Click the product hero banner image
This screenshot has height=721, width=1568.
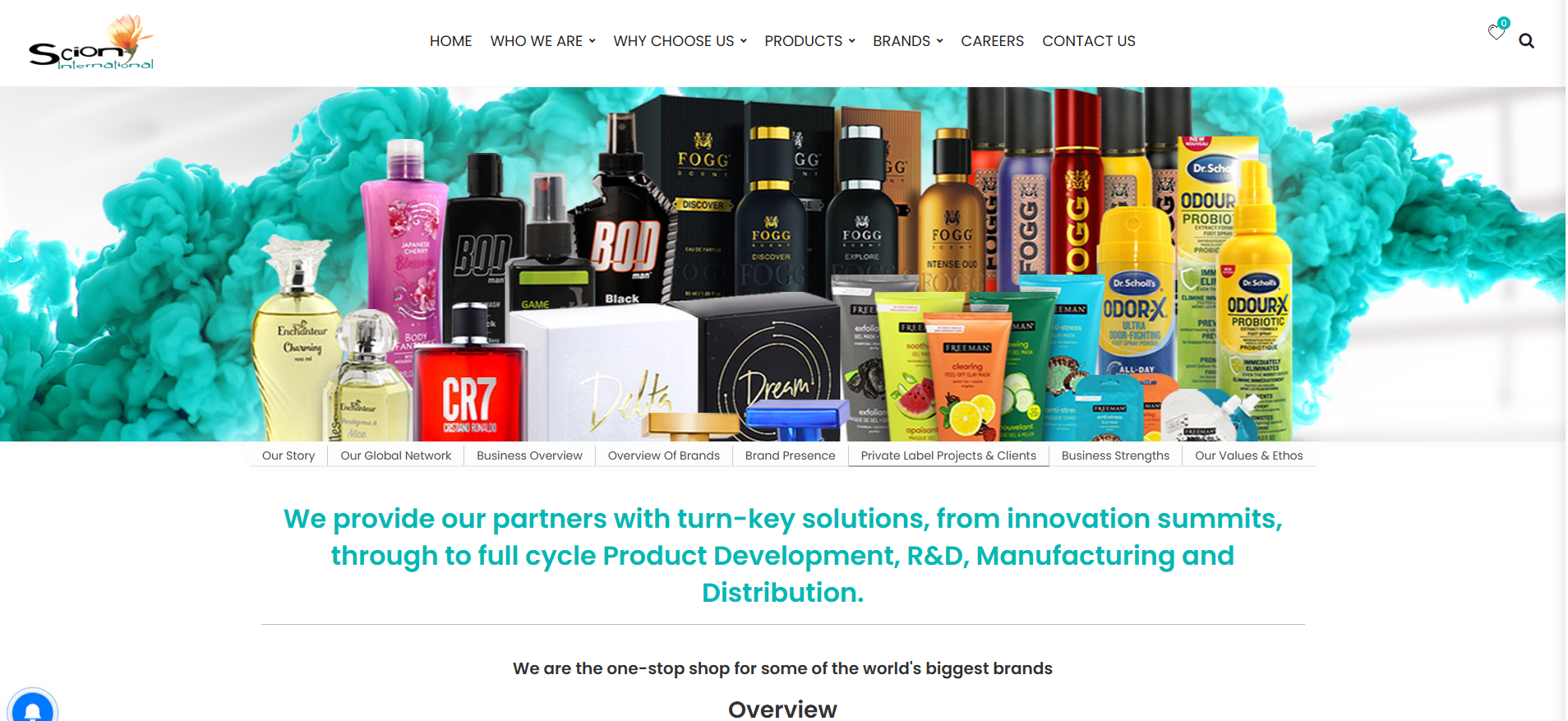click(782, 264)
